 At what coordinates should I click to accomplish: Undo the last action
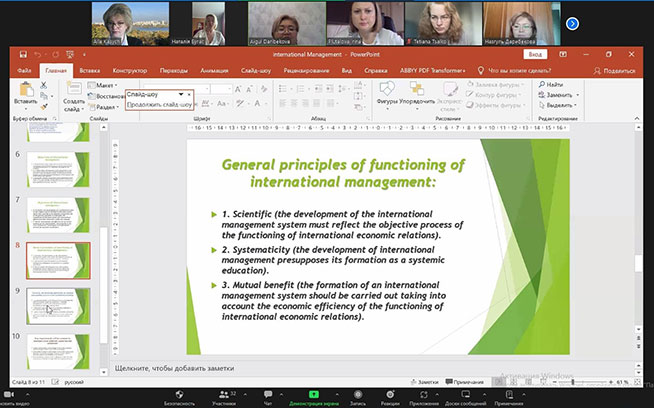(38, 54)
